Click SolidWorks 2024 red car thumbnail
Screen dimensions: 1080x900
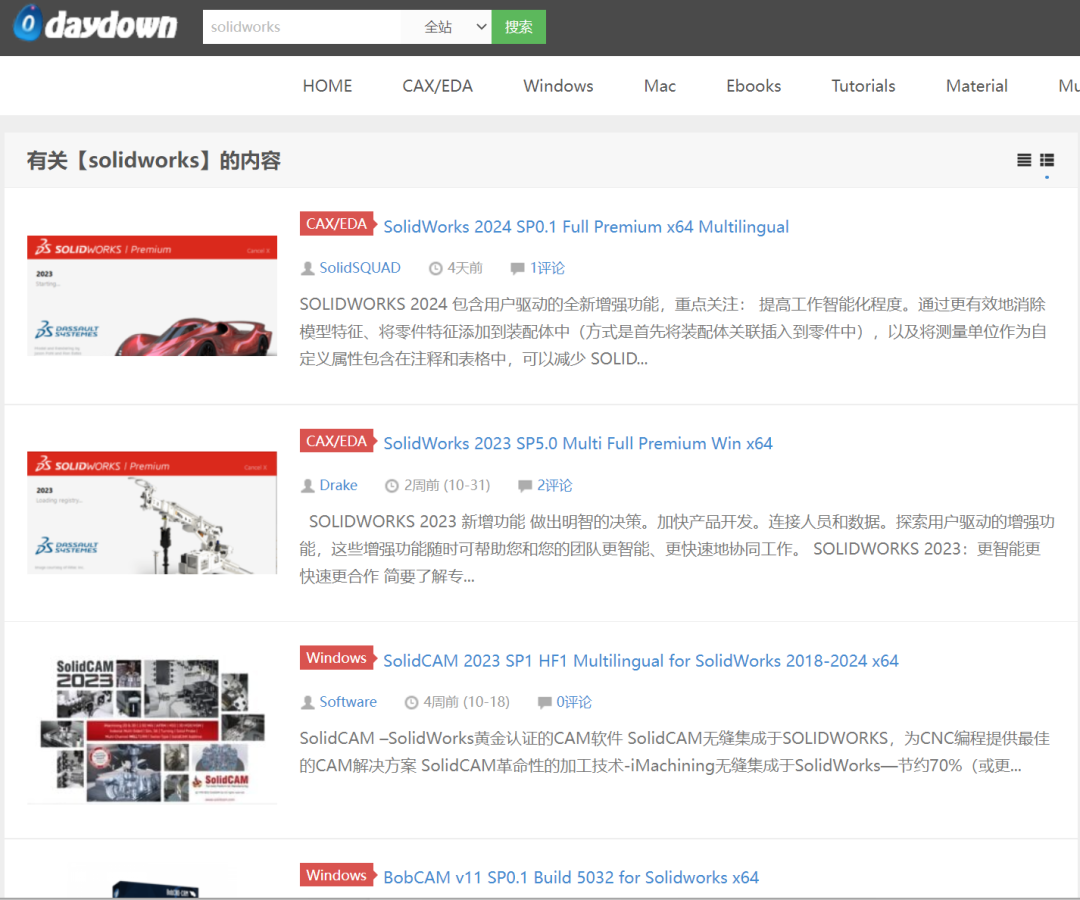point(152,296)
